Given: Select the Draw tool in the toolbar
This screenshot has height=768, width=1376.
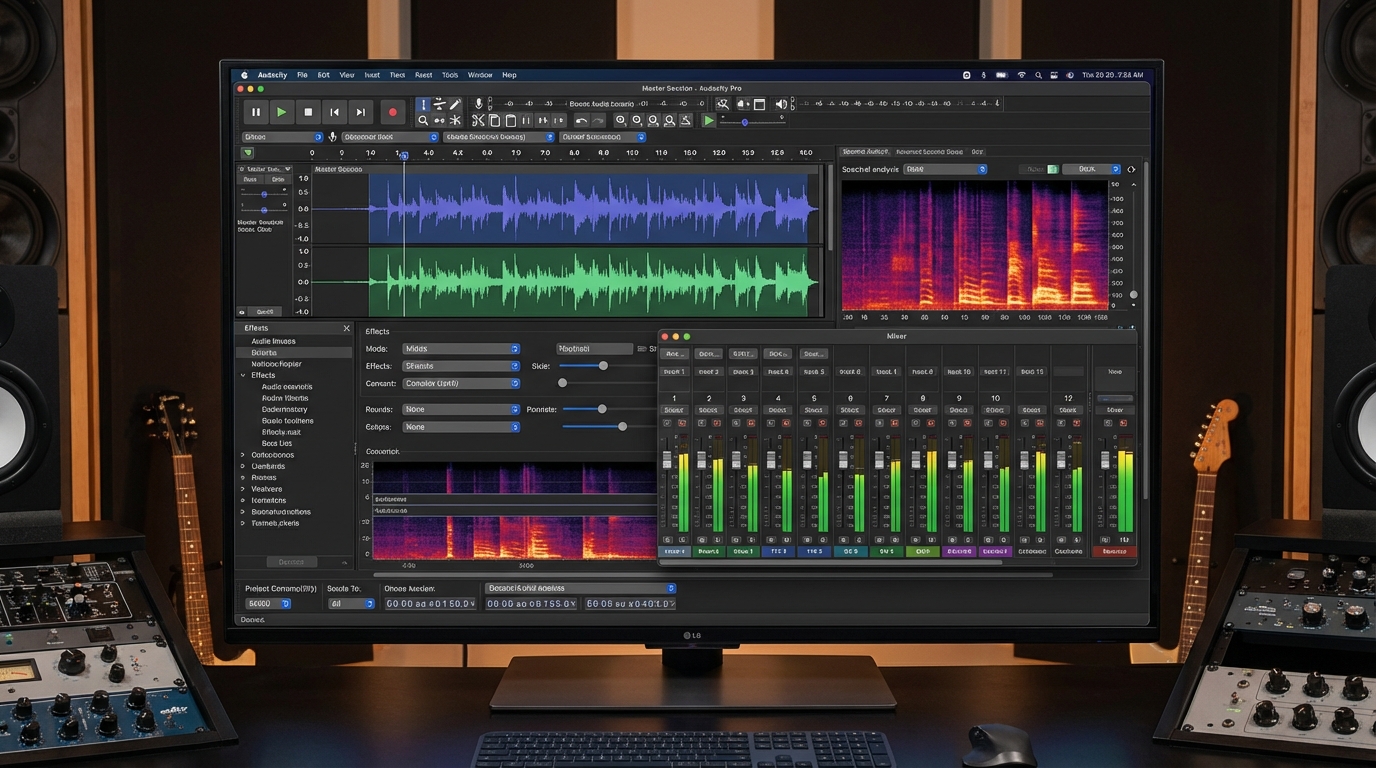Looking at the screenshot, I should pyautogui.click(x=454, y=103).
